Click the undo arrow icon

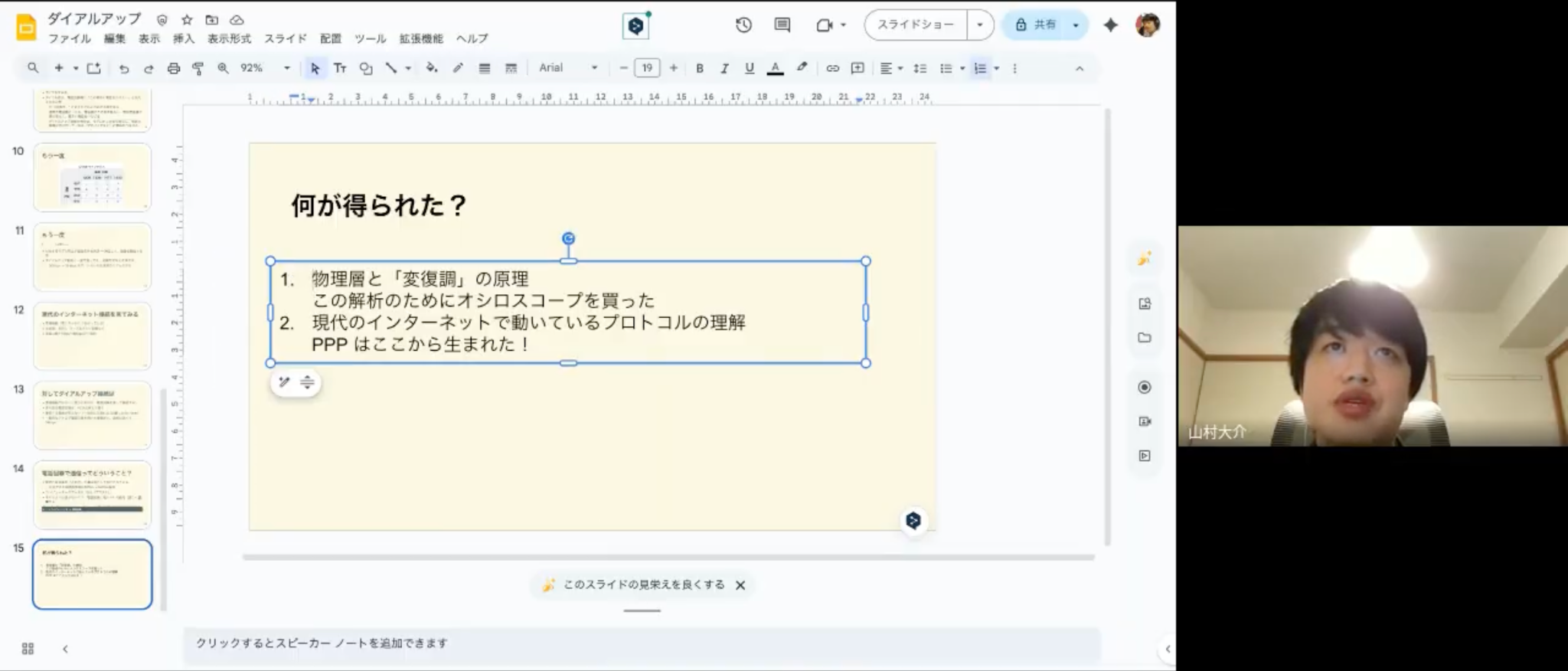[x=124, y=69]
